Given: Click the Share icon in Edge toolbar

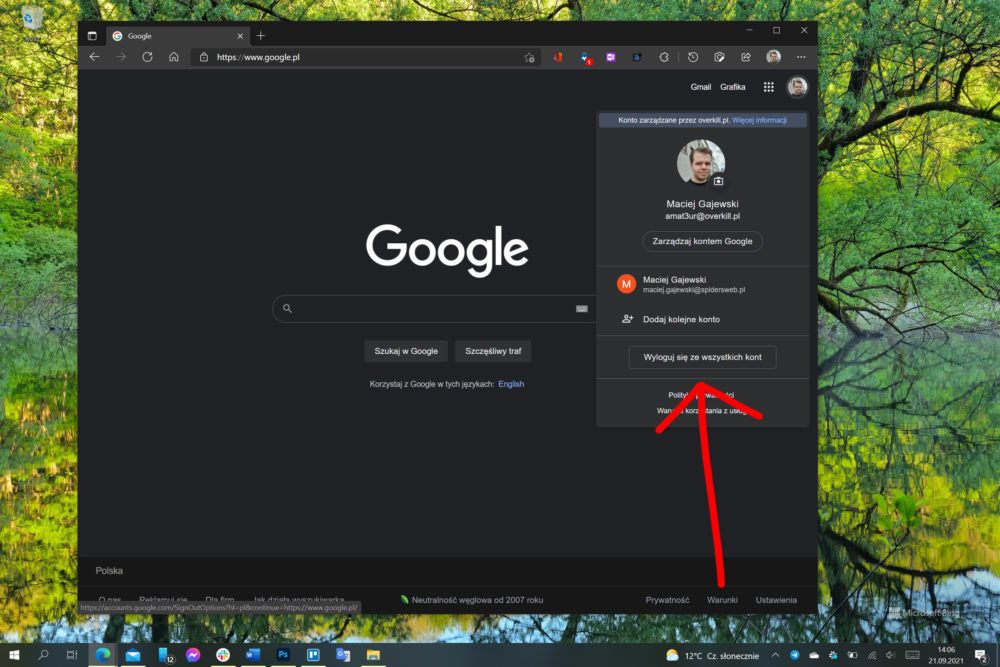Looking at the screenshot, I should pyautogui.click(x=746, y=57).
